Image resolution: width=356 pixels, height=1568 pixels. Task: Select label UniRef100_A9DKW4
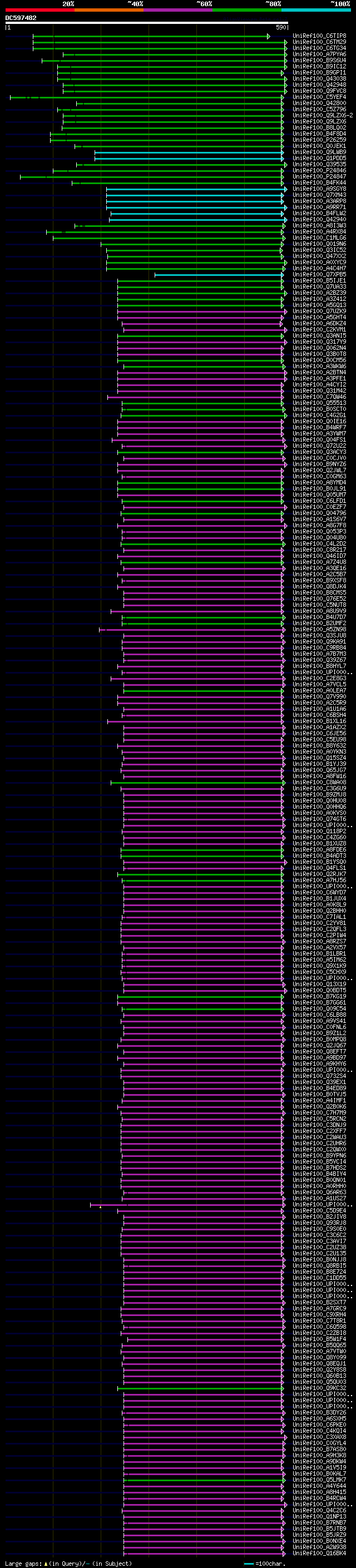(x=319, y=1461)
